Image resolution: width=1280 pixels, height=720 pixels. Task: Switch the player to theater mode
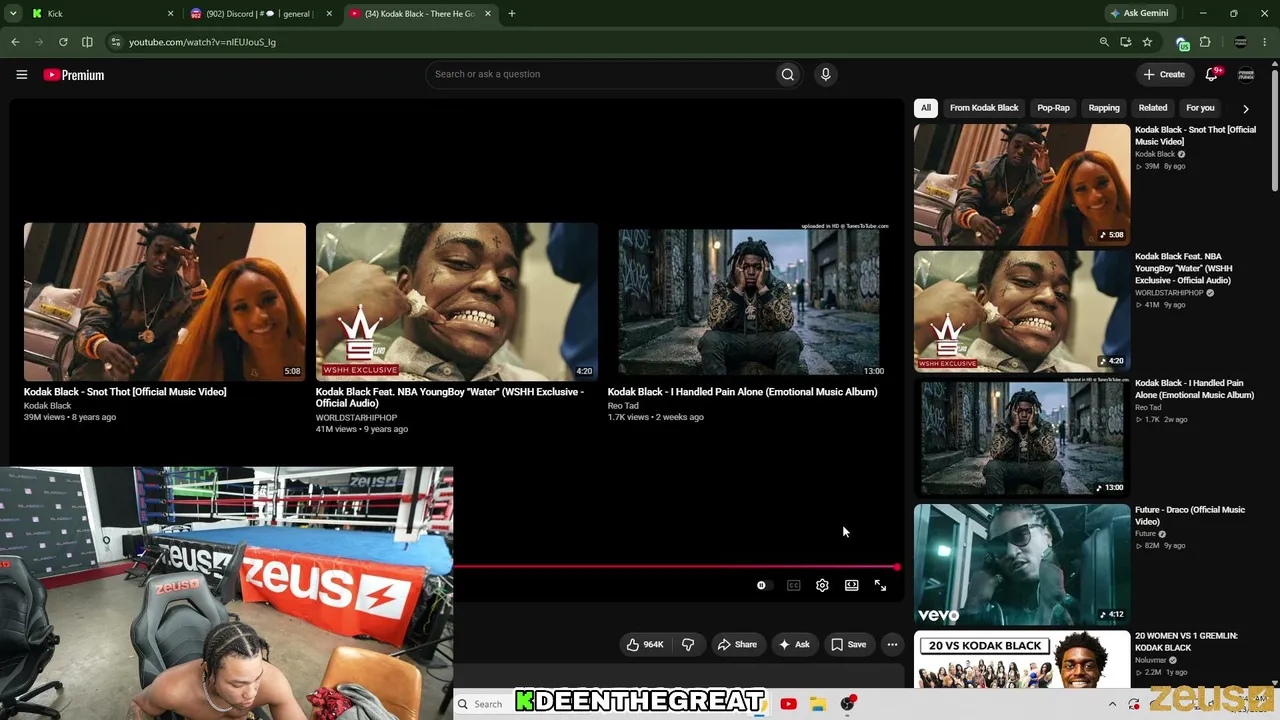click(x=851, y=585)
